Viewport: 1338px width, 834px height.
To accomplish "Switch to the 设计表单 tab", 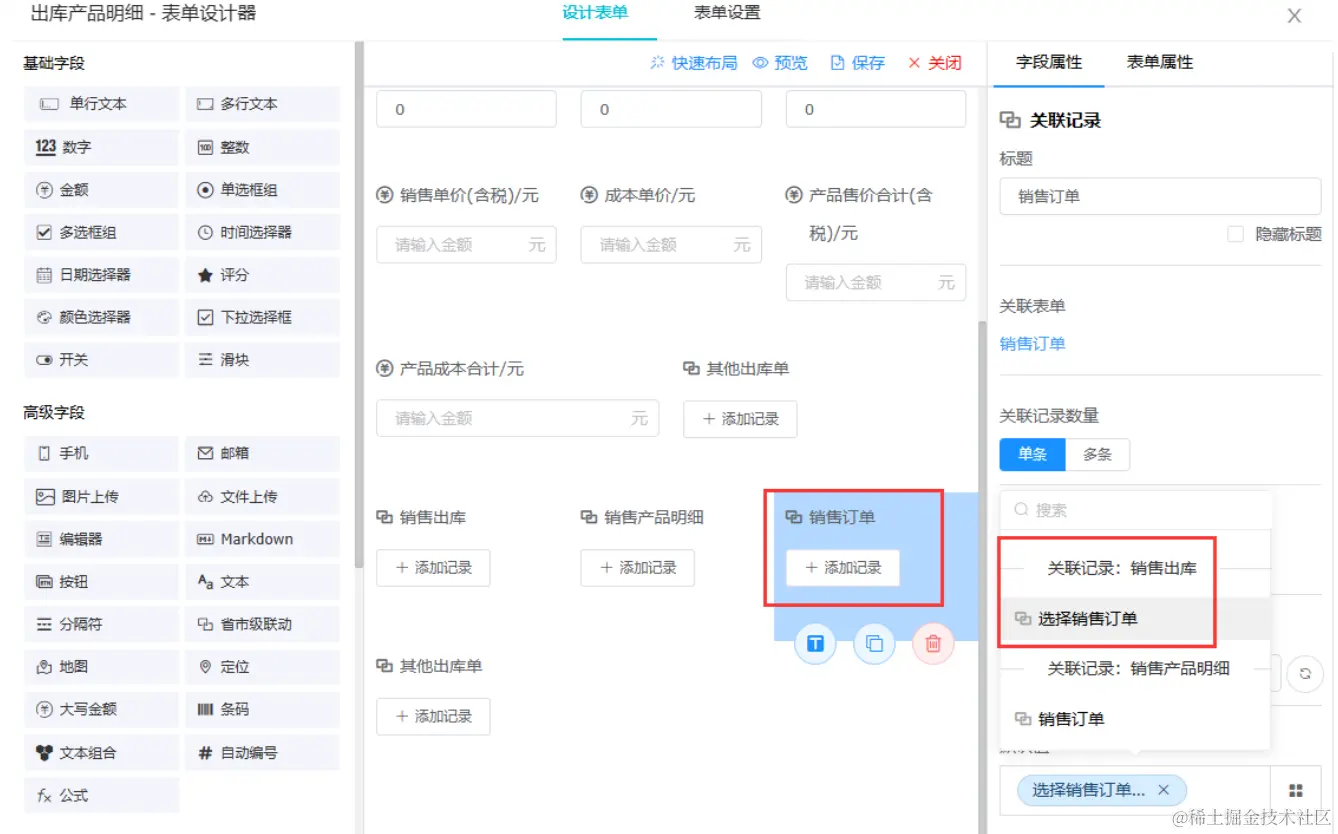I will [595, 14].
